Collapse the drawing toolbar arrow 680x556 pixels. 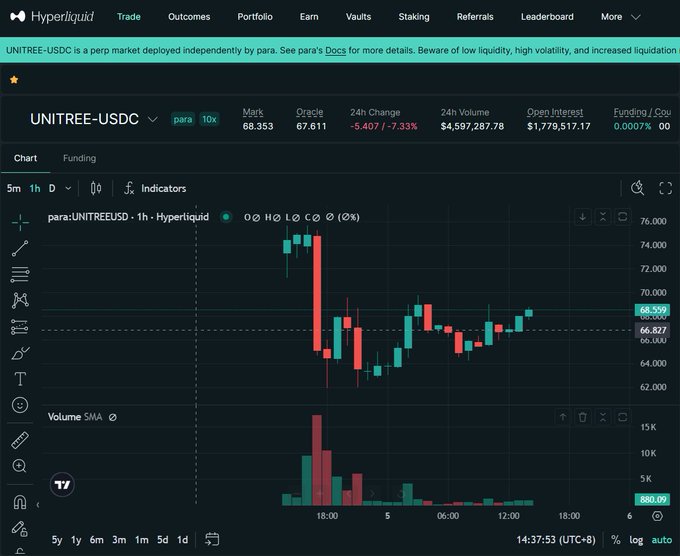point(38,505)
